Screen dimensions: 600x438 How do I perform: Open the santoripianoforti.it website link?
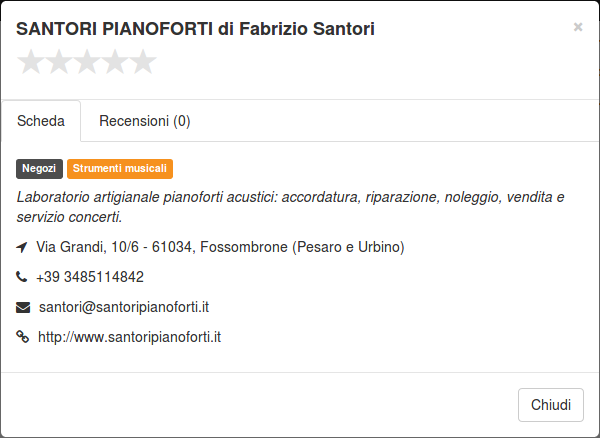point(129,337)
